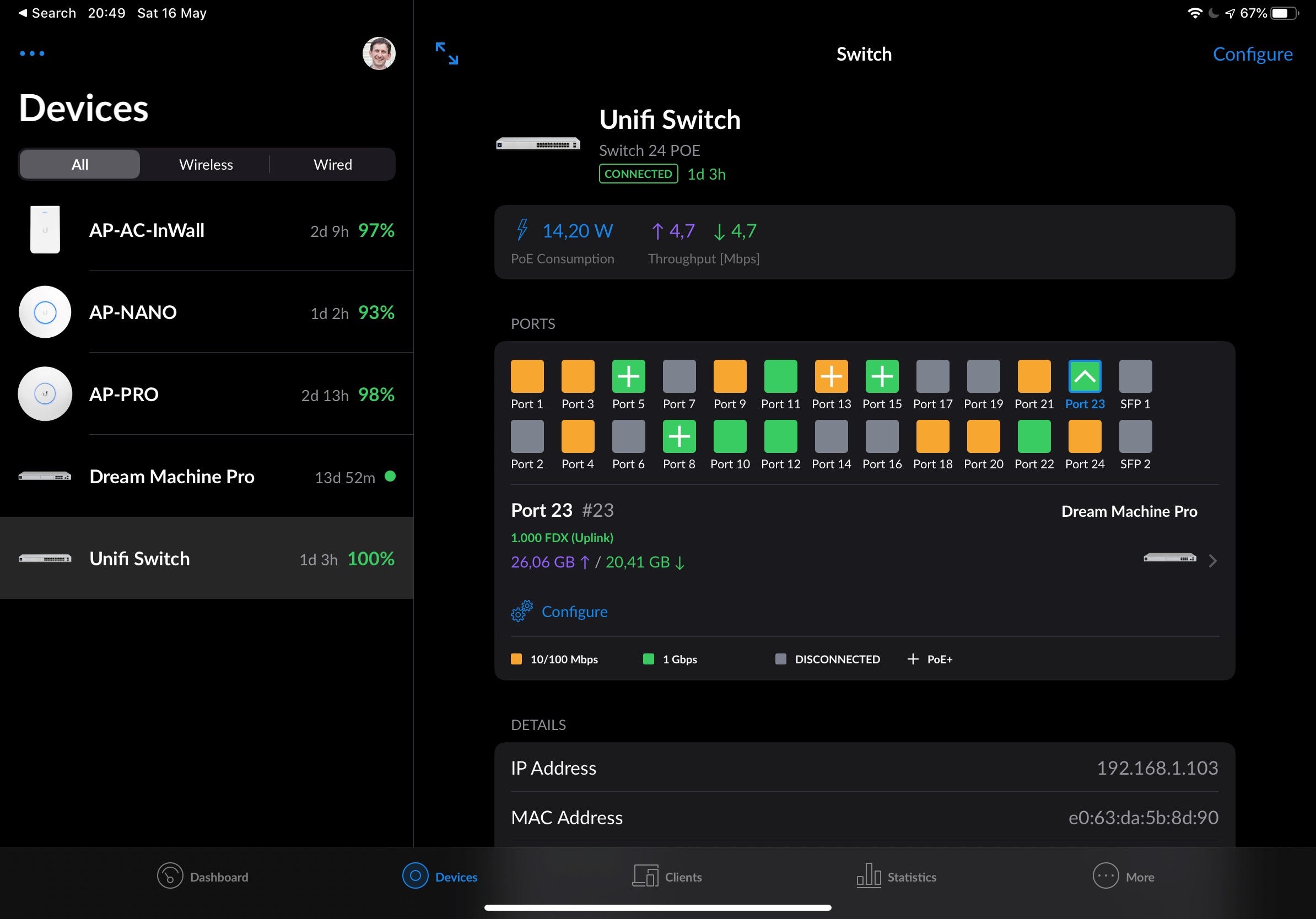Viewport: 1316px width, 919px height.
Task: Open Dream Machine Pro device row
Action: click(x=206, y=476)
